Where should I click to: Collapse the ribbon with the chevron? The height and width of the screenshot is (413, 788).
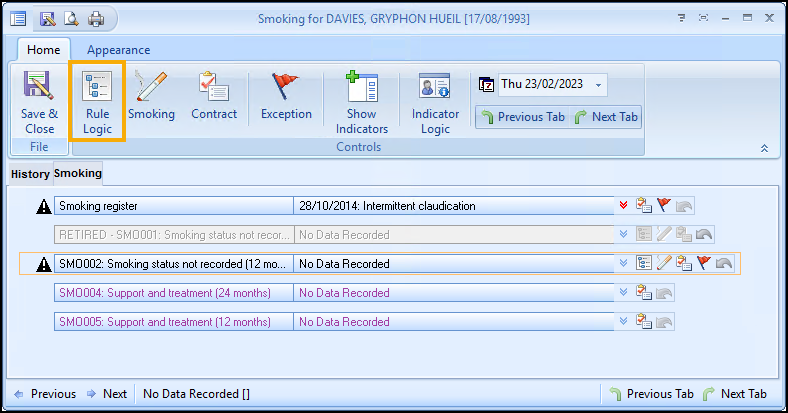click(764, 148)
